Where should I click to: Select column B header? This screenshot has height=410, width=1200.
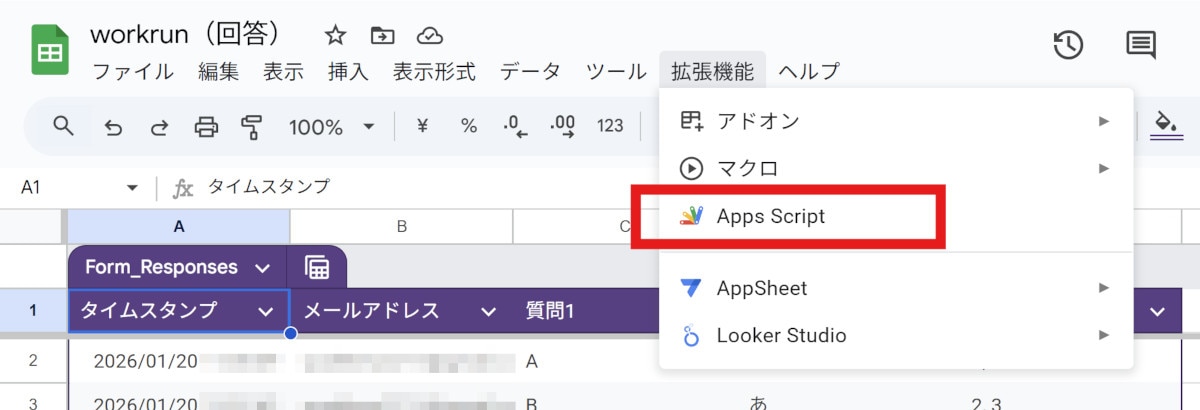click(401, 227)
